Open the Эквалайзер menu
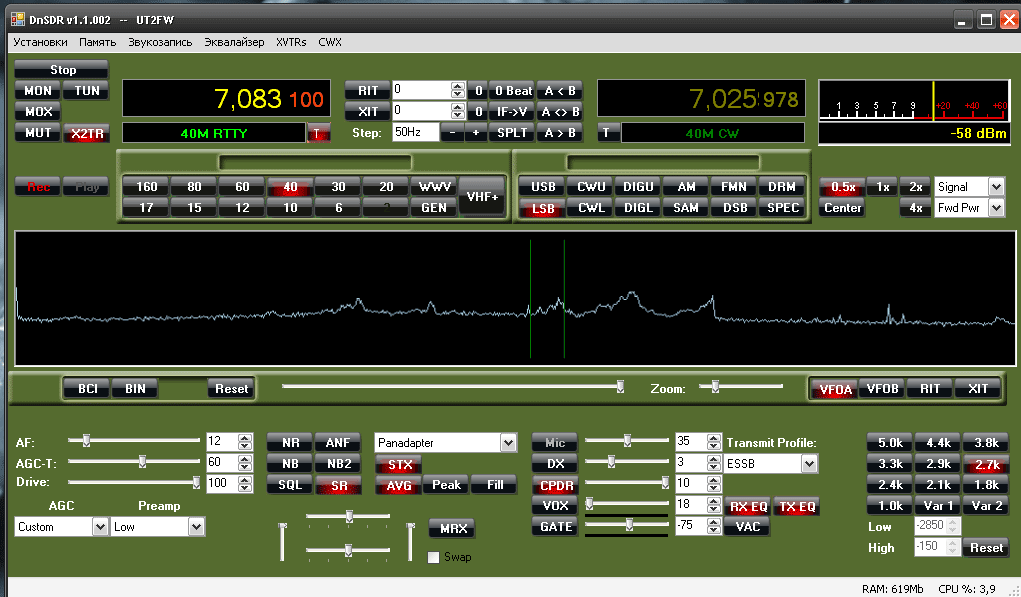The image size is (1021, 597). (x=234, y=42)
